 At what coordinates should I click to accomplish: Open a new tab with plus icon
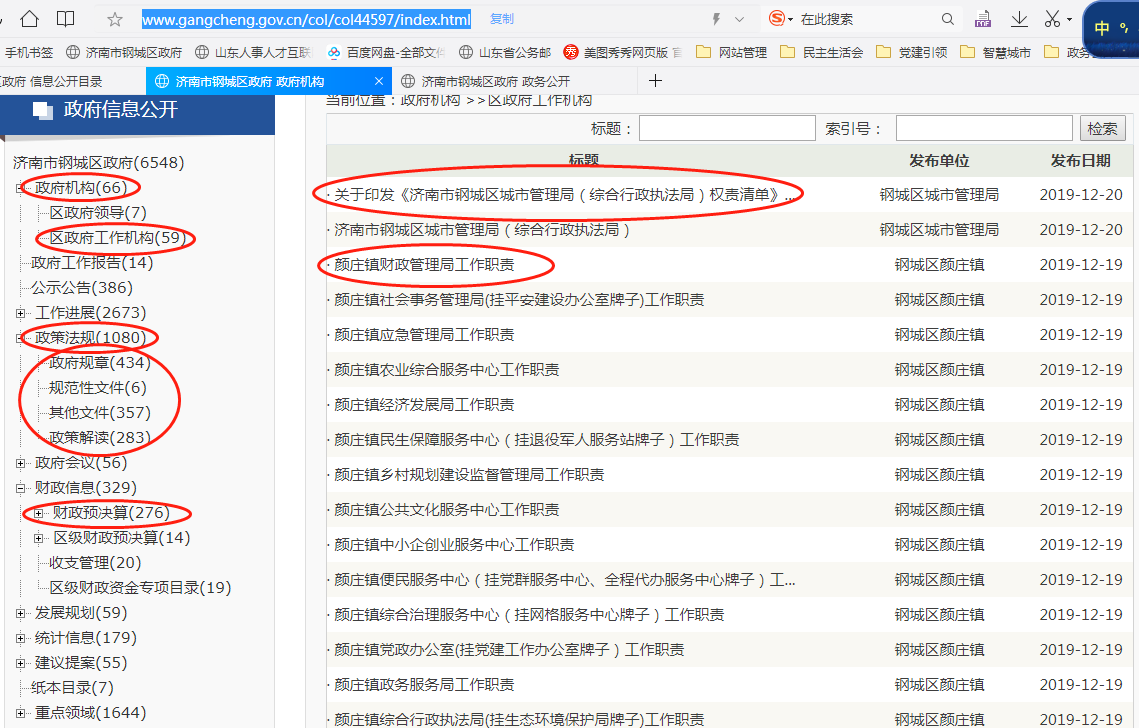coord(656,81)
